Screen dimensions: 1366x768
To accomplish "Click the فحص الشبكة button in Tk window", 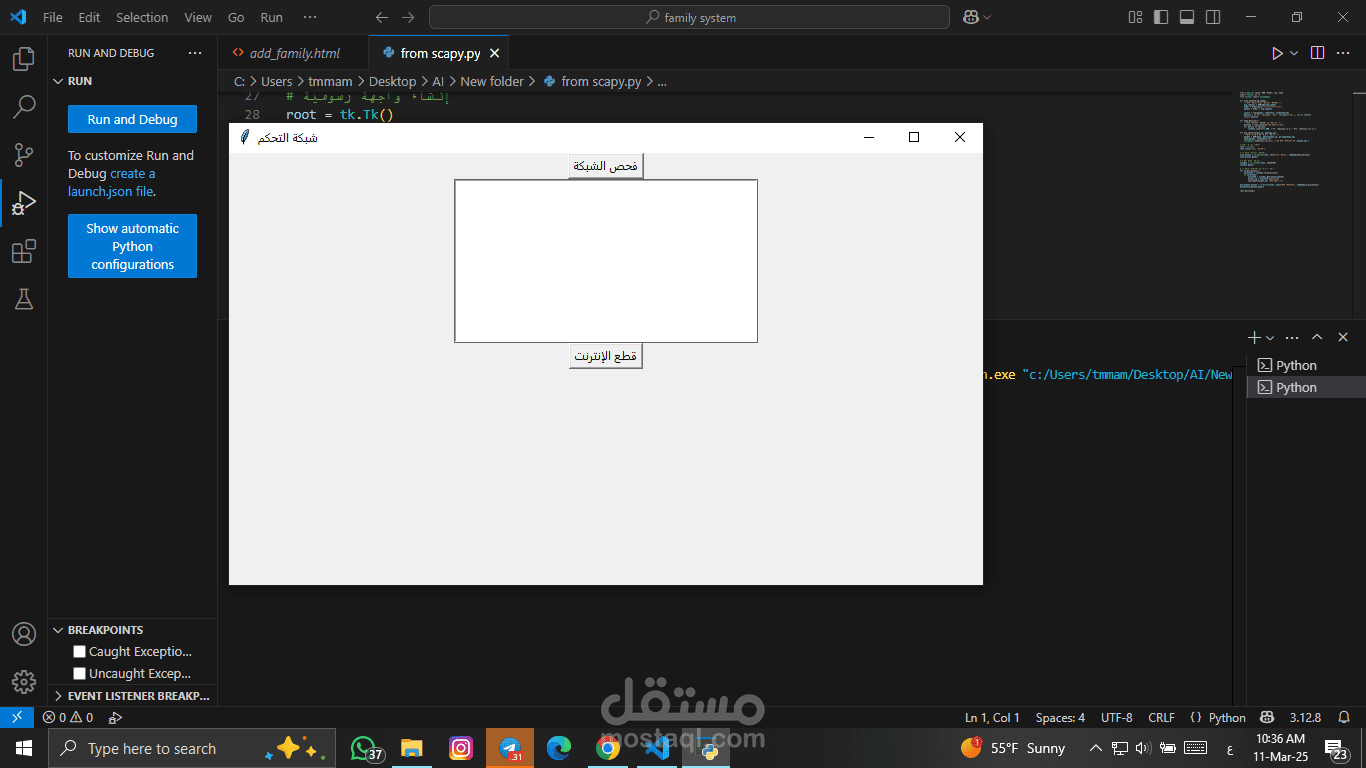I will click(x=606, y=166).
